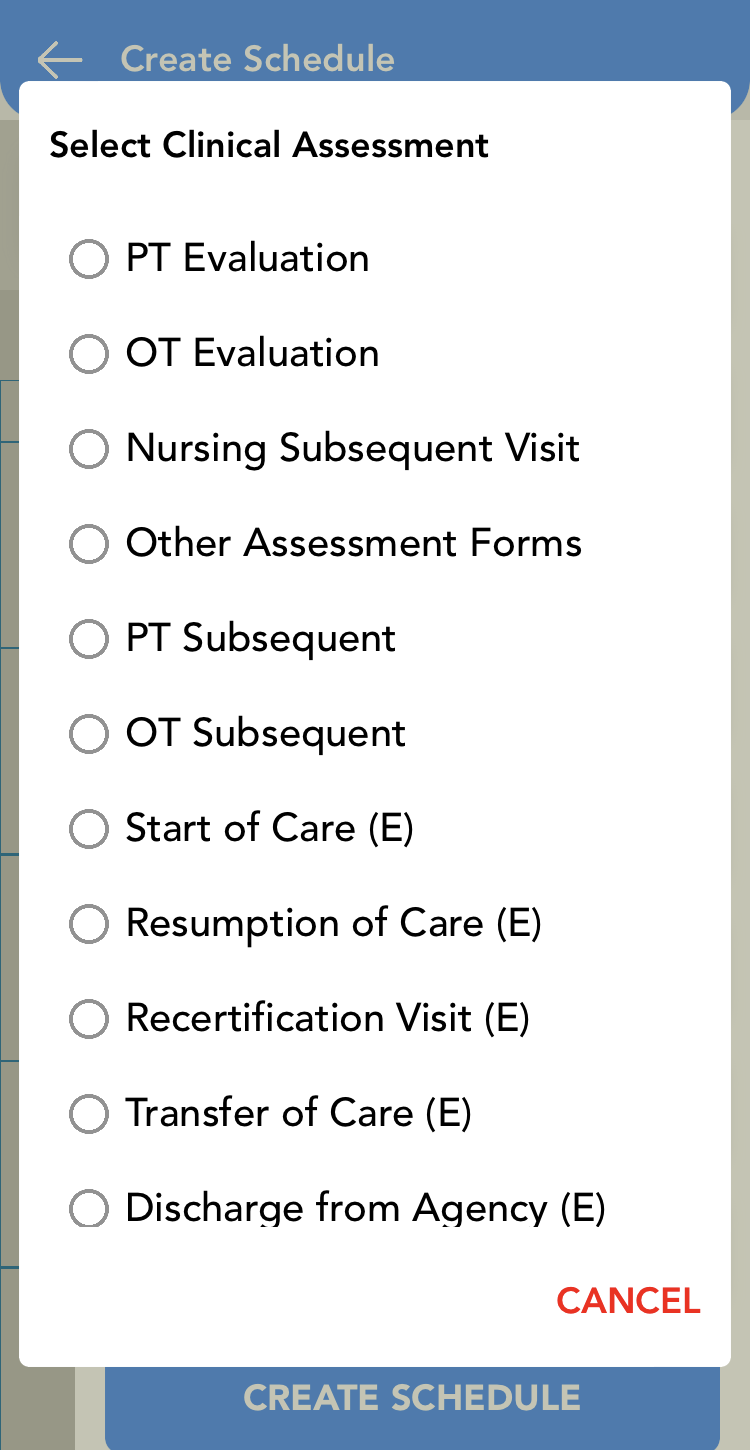750x1450 pixels.
Task: Pick the PT Subsequent option
Action: 88,639
